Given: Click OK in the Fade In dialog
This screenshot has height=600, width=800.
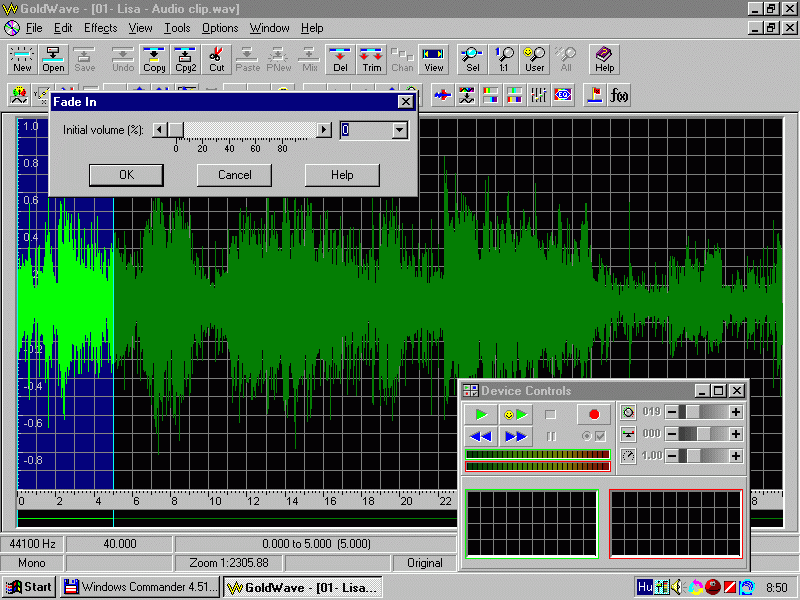Looking at the screenshot, I should point(127,175).
